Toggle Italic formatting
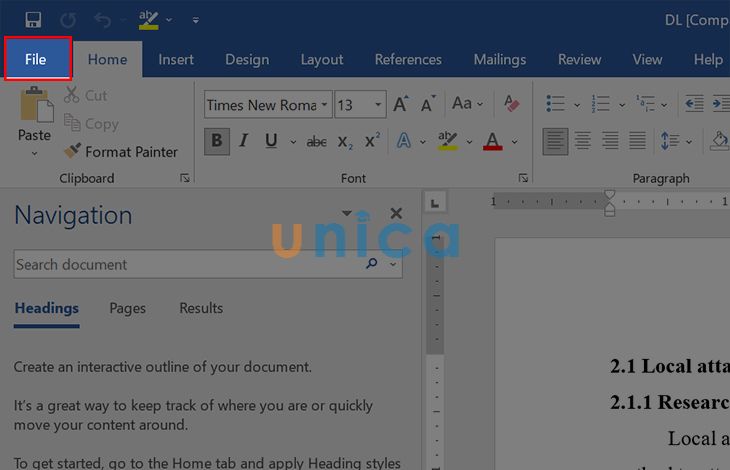730x470 pixels. click(x=243, y=141)
